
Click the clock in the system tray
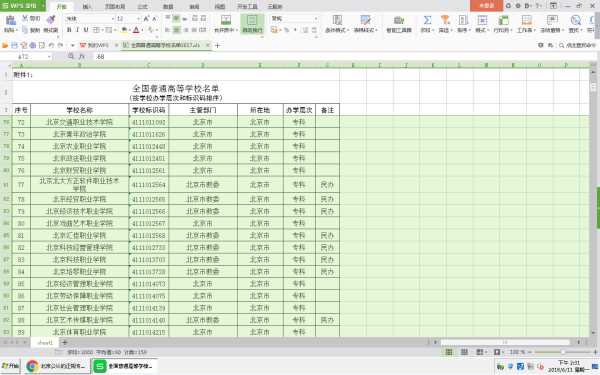click(569, 366)
